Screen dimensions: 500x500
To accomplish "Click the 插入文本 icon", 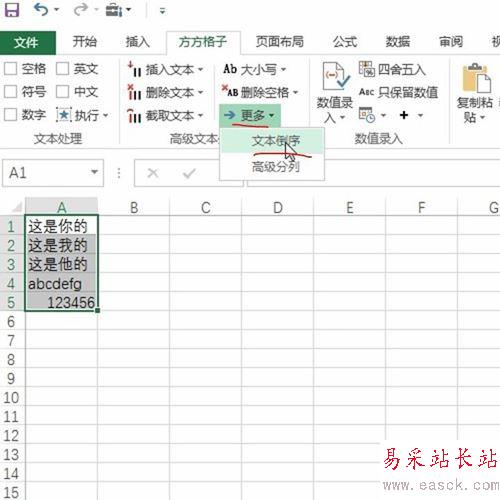I will (x=134, y=69).
